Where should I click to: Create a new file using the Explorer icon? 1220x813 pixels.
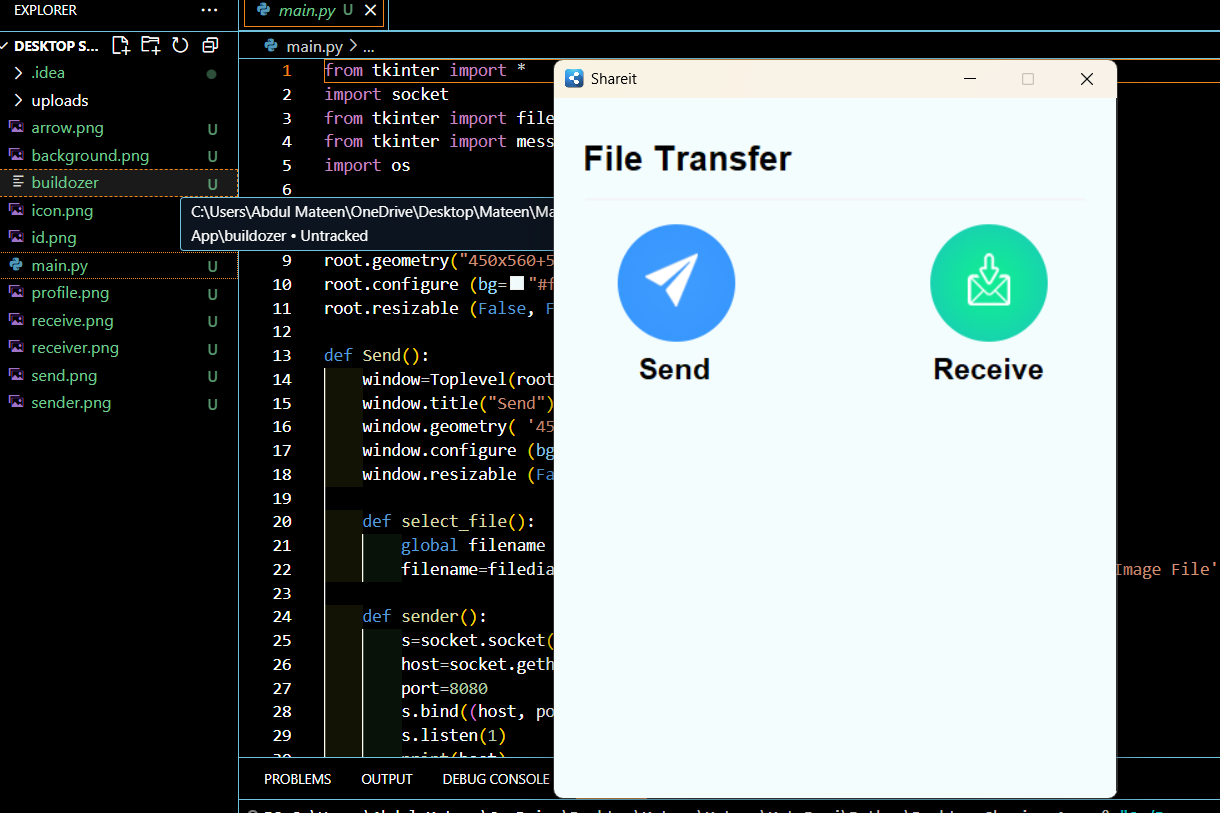120,45
